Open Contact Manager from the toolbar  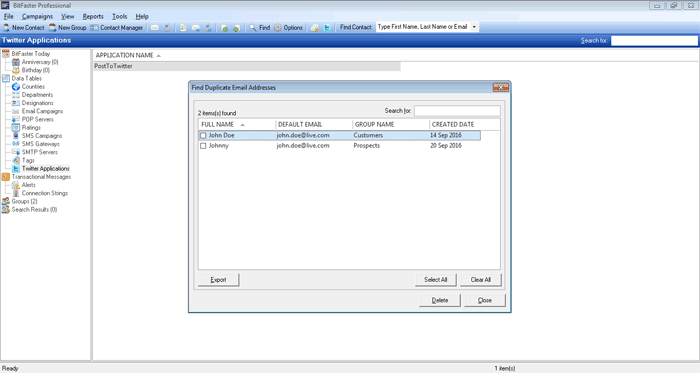tap(117, 28)
